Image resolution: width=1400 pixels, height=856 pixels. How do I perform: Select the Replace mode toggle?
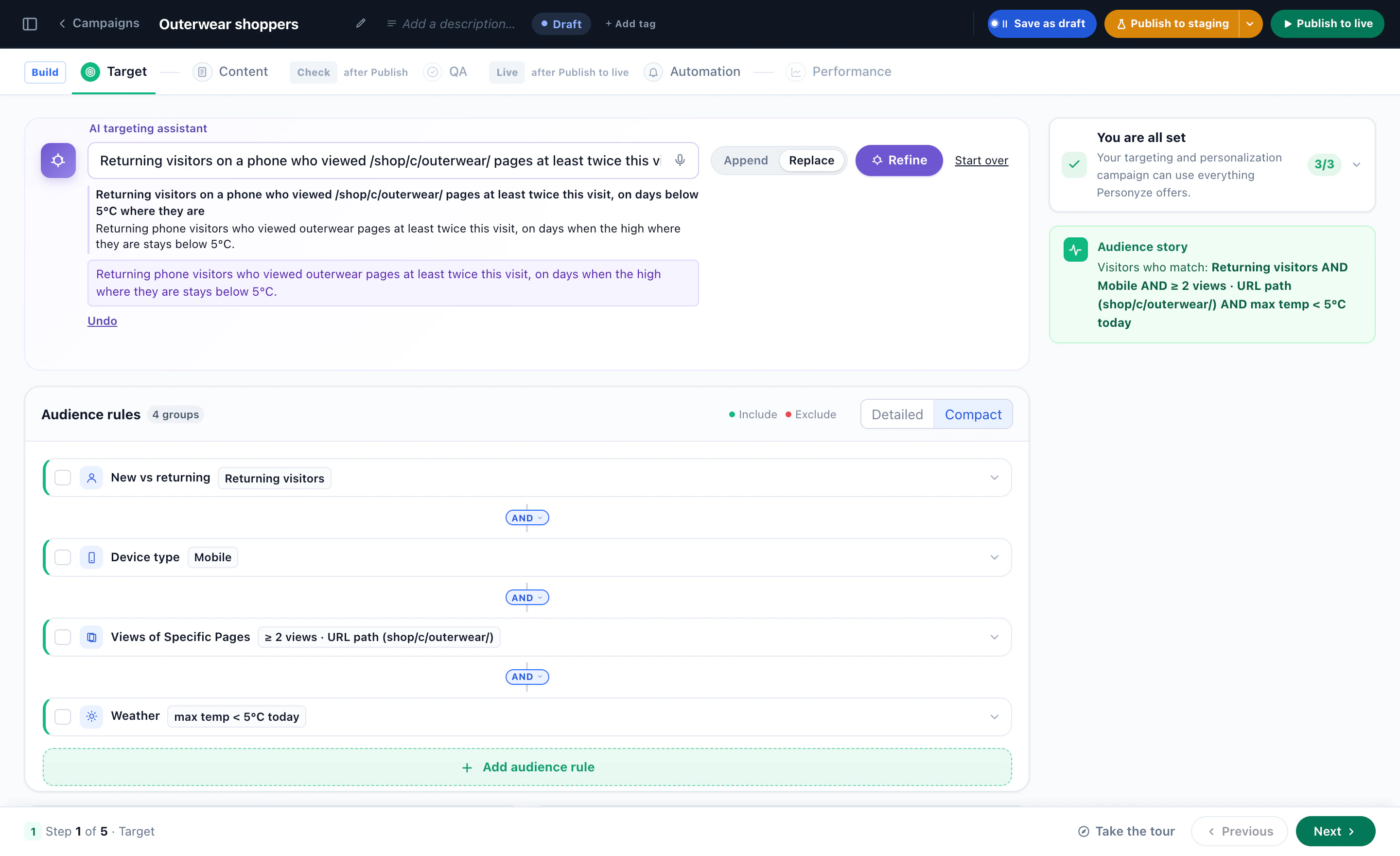(811, 160)
